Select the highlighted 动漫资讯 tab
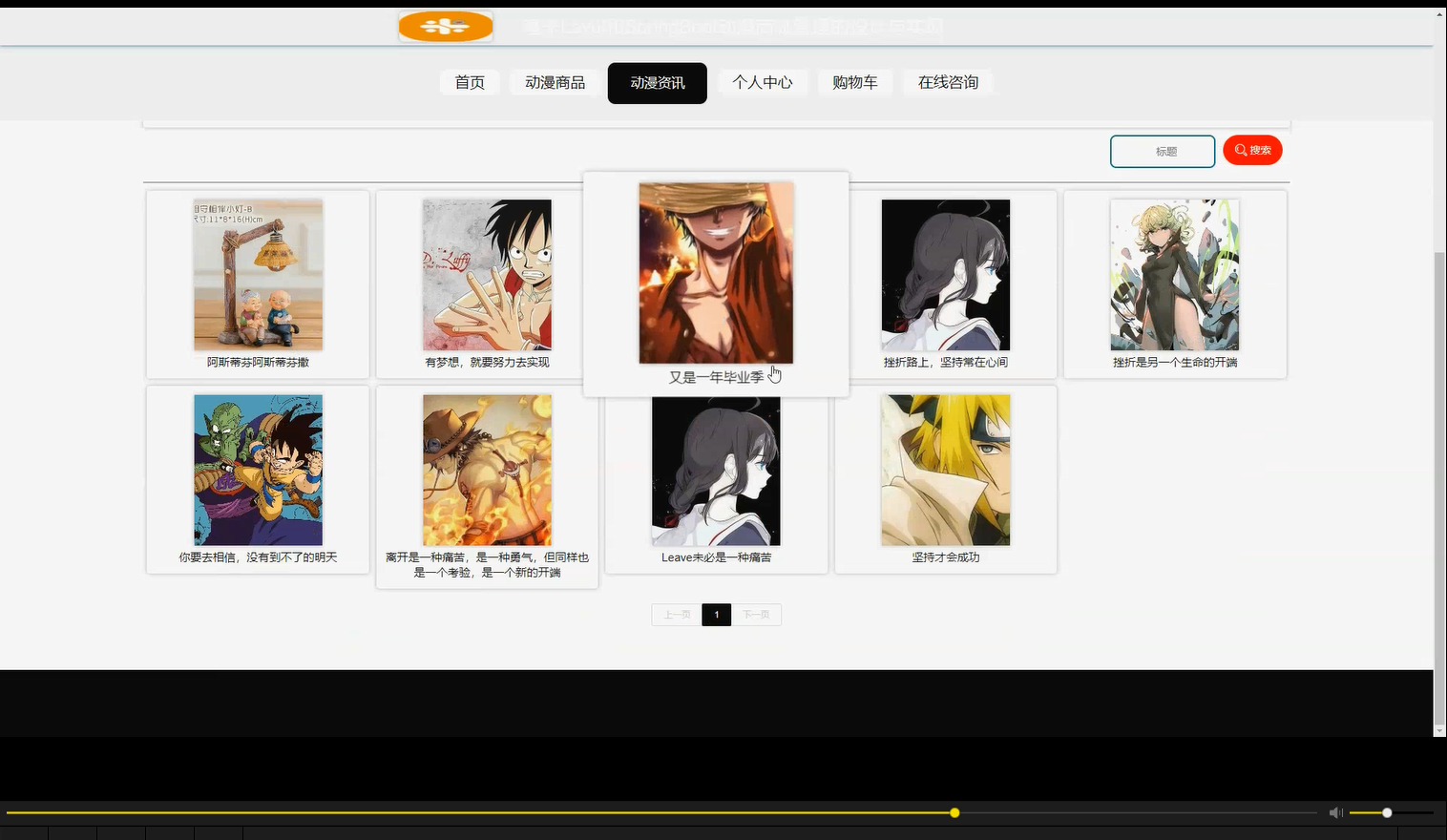This screenshot has height=840, width=1447. (657, 83)
